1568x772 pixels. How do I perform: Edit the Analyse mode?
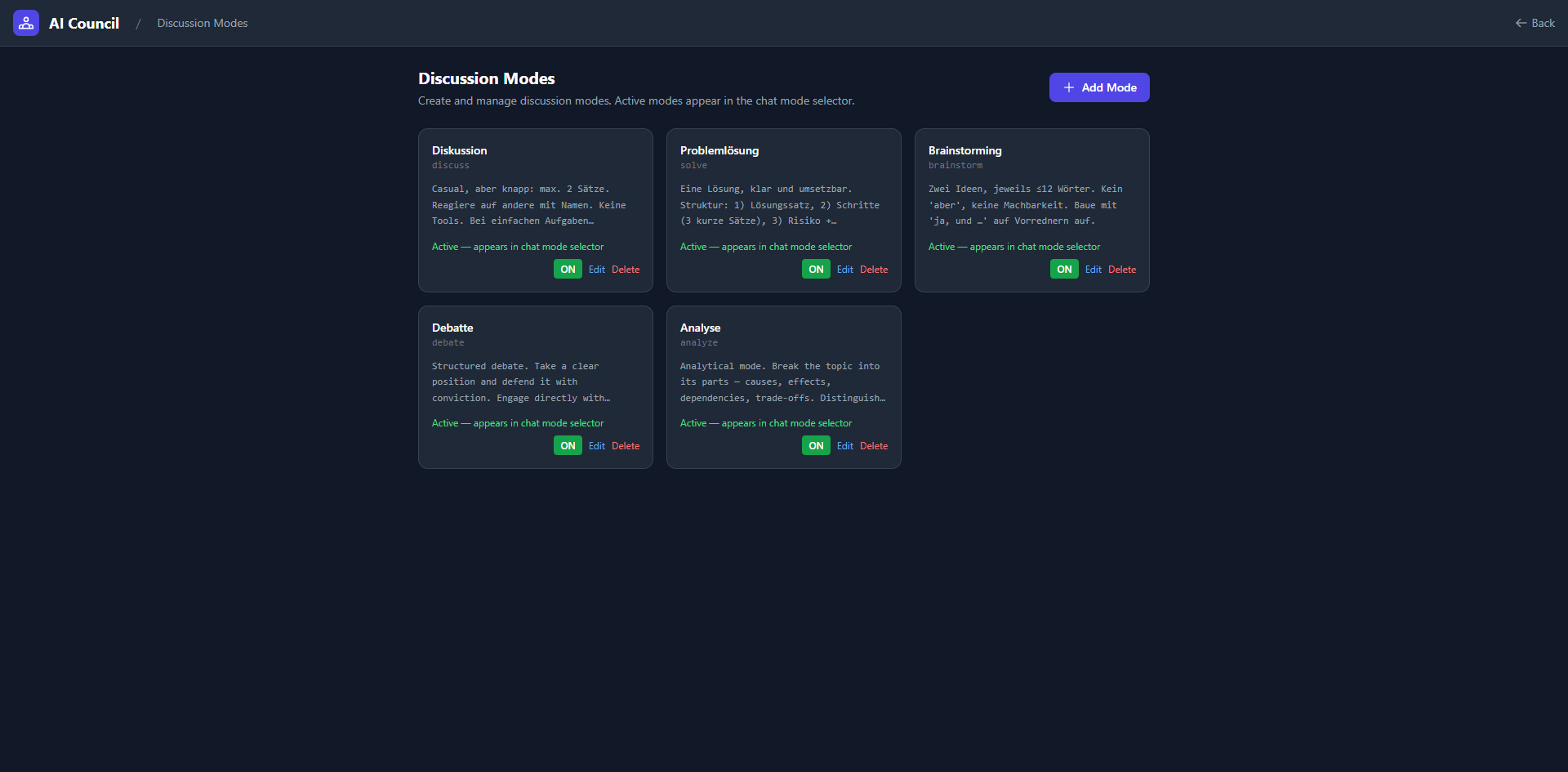pos(845,446)
